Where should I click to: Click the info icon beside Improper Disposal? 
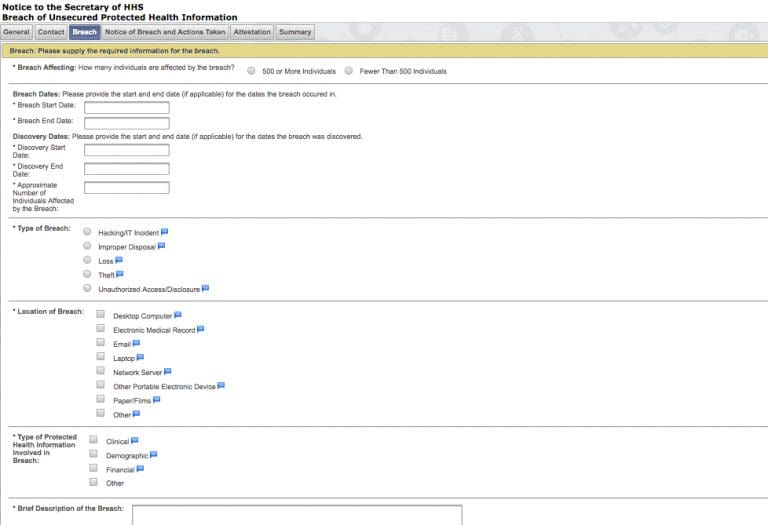pos(161,246)
